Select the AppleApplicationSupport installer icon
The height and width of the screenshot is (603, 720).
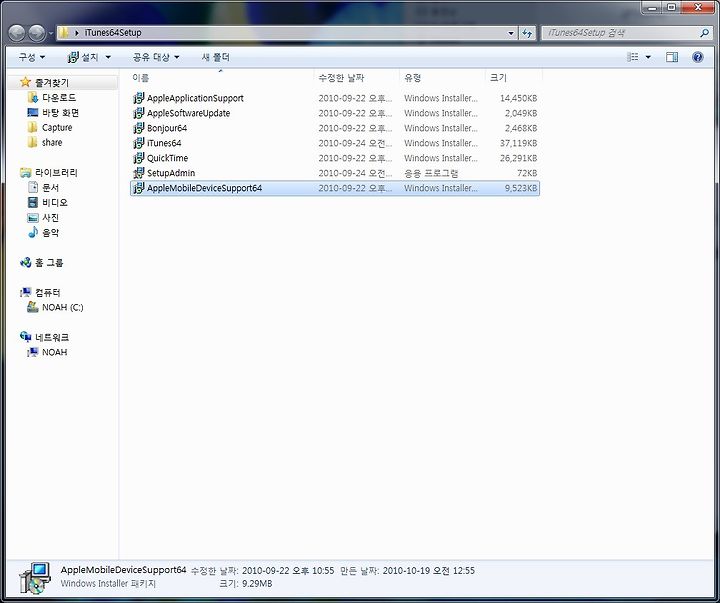coord(138,98)
